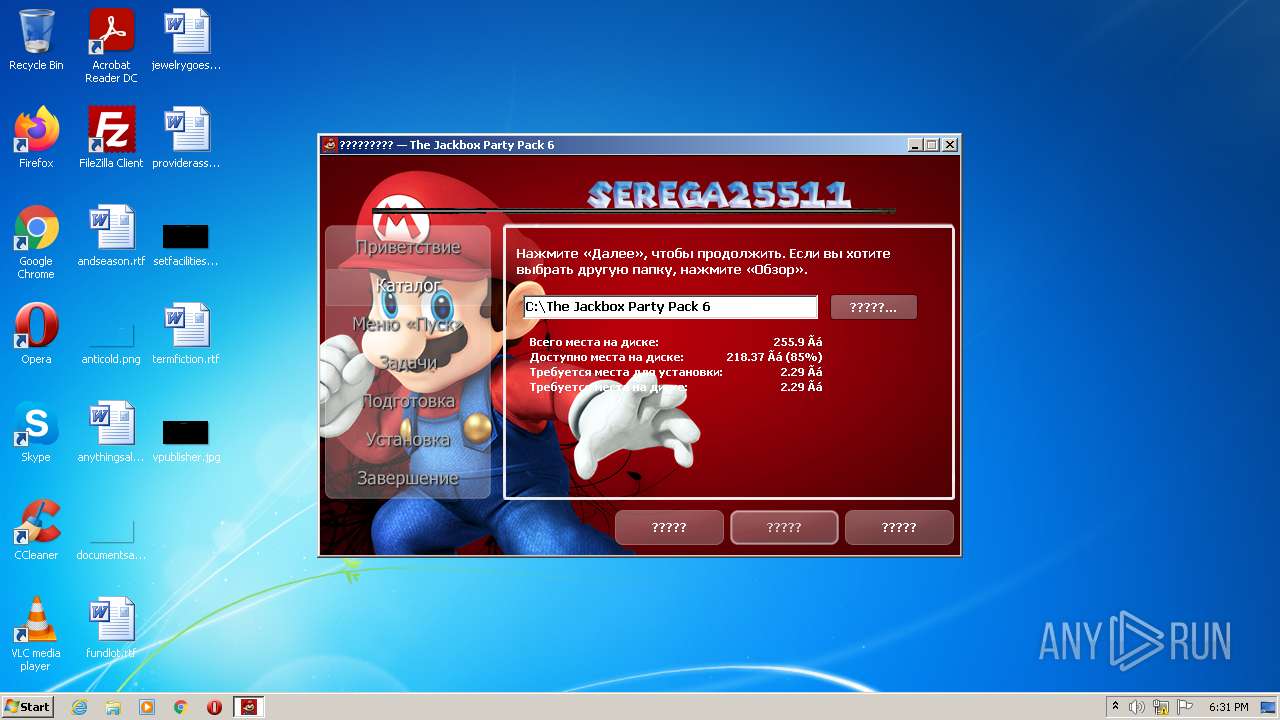Select the Задачи step in sidebar
This screenshot has height=720, width=1280.
tap(408, 363)
